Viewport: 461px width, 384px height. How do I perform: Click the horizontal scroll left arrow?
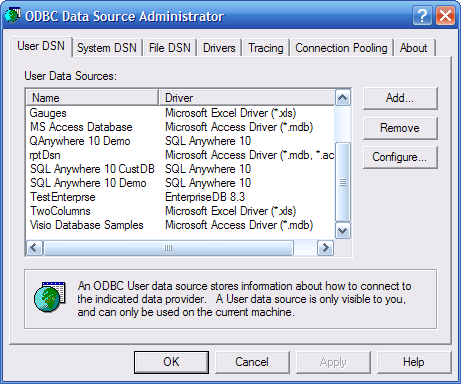34,248
